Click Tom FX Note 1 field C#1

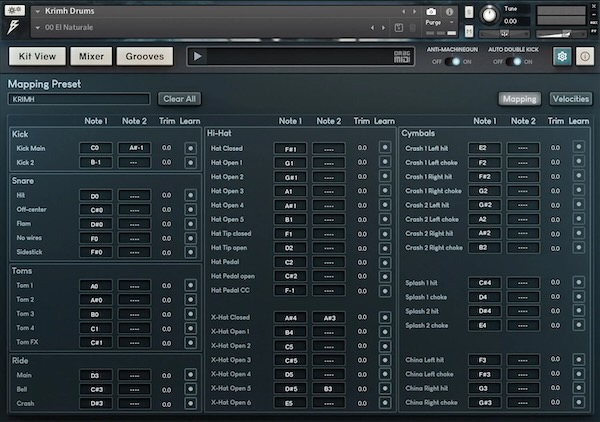tap(96, 342)
